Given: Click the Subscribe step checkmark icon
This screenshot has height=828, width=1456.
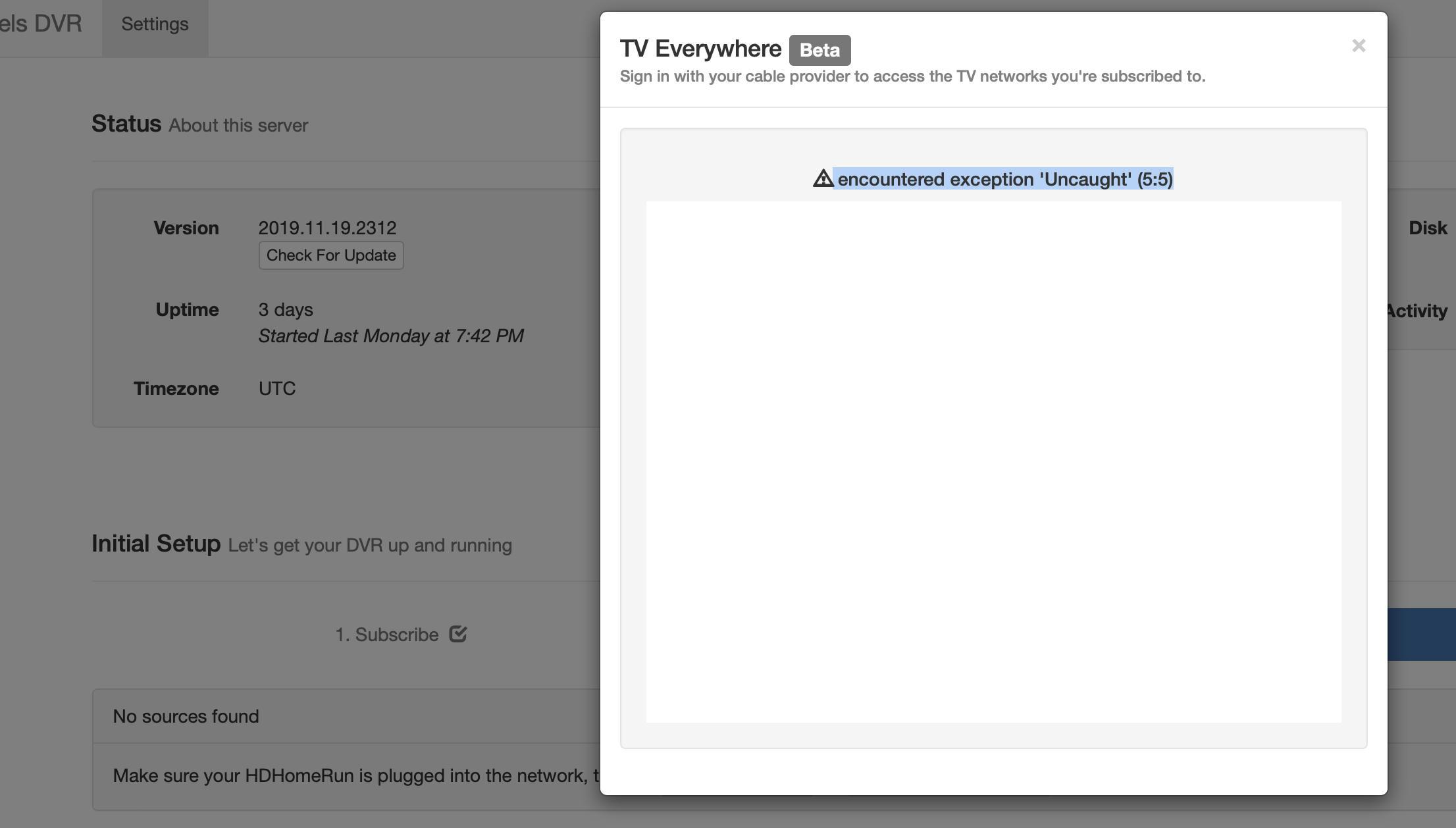Looking at the screenshot, I should (x=458, y=634).
